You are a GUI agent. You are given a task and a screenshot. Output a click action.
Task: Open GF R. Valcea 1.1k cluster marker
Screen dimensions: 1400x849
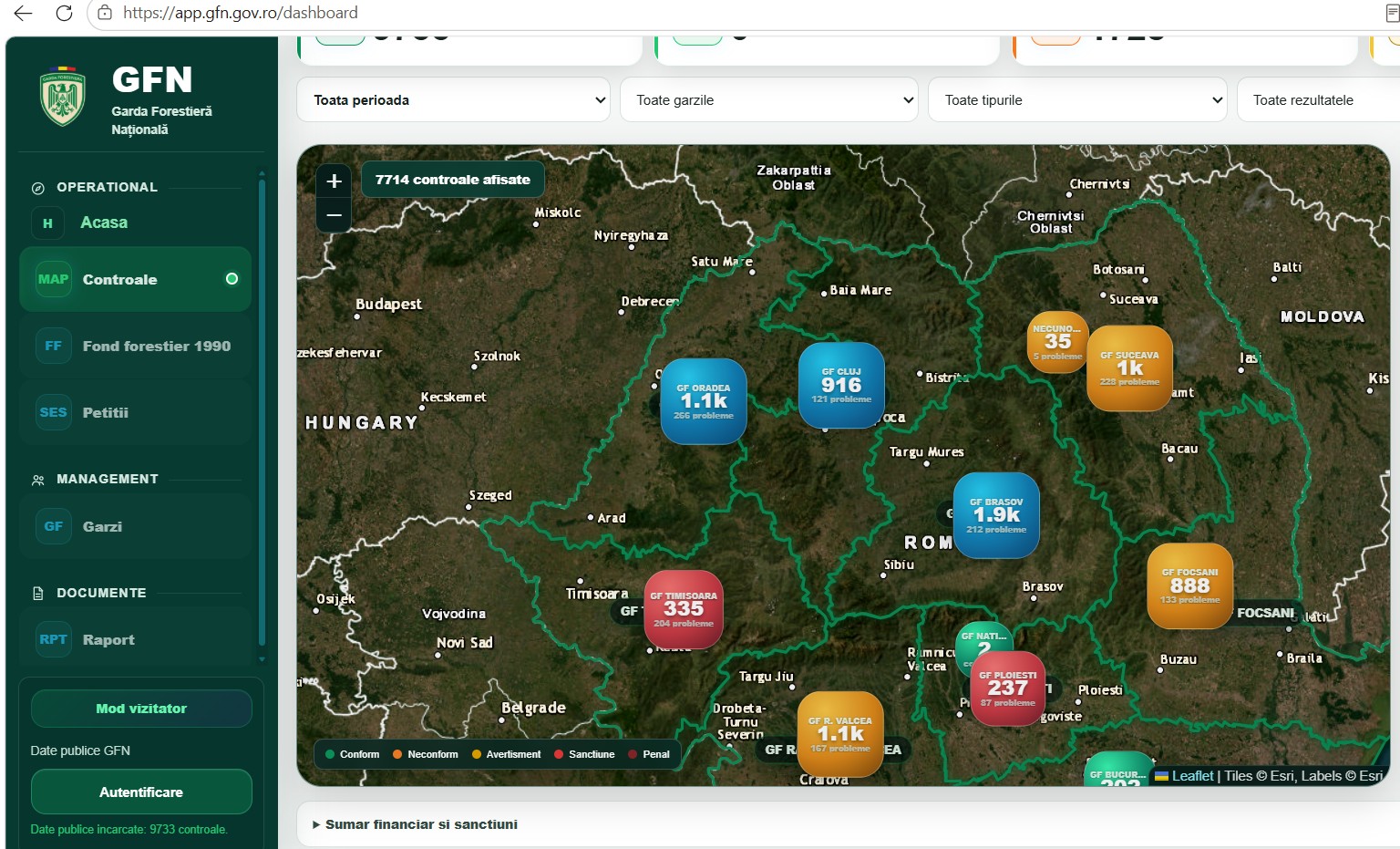point(840,734)
